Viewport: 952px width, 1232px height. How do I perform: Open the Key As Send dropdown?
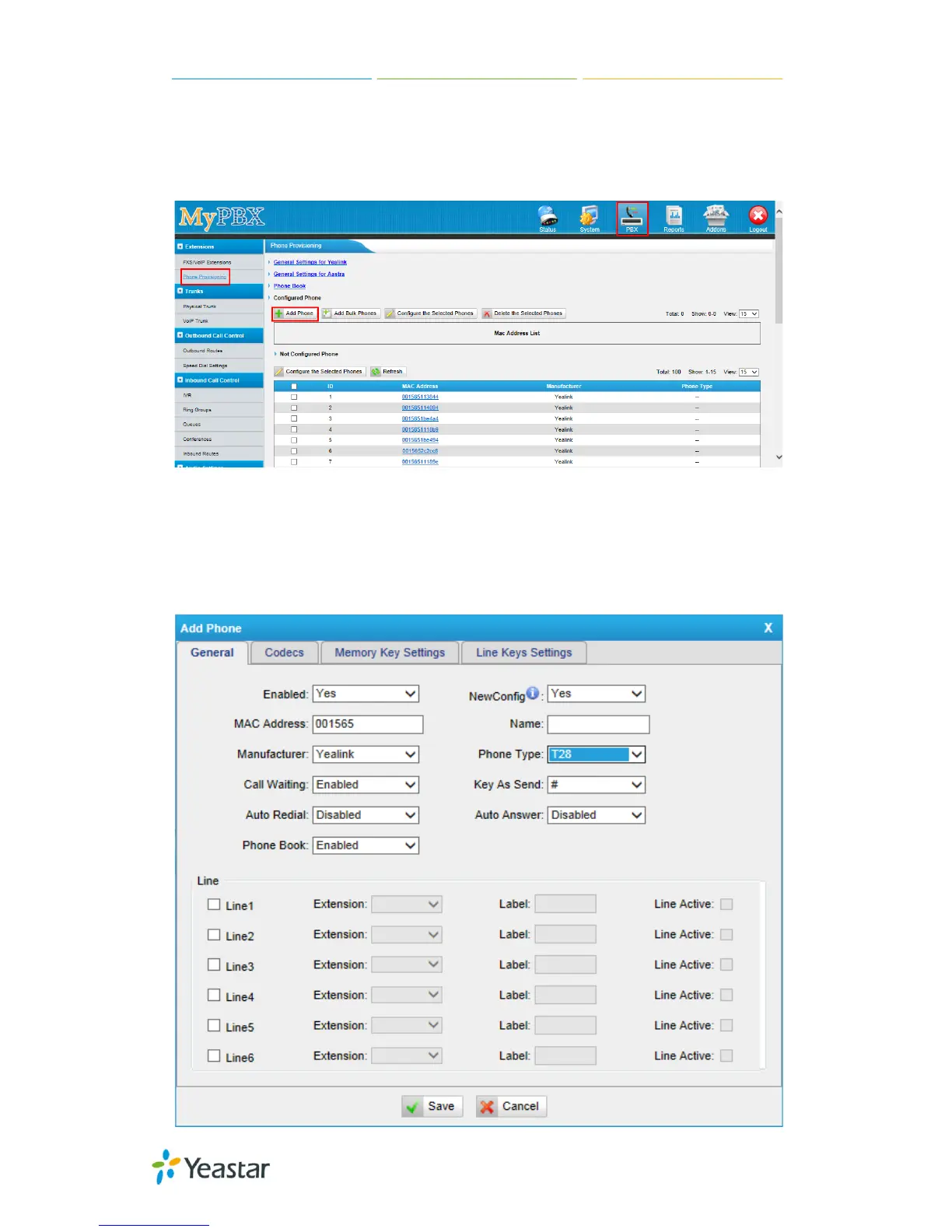coord(597,785)
